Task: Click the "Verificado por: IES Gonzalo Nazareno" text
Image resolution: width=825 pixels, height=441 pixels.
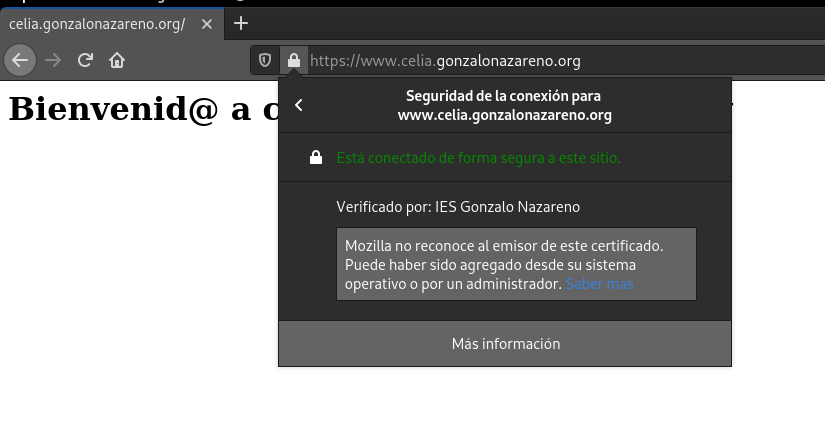Action: [458, 207]
